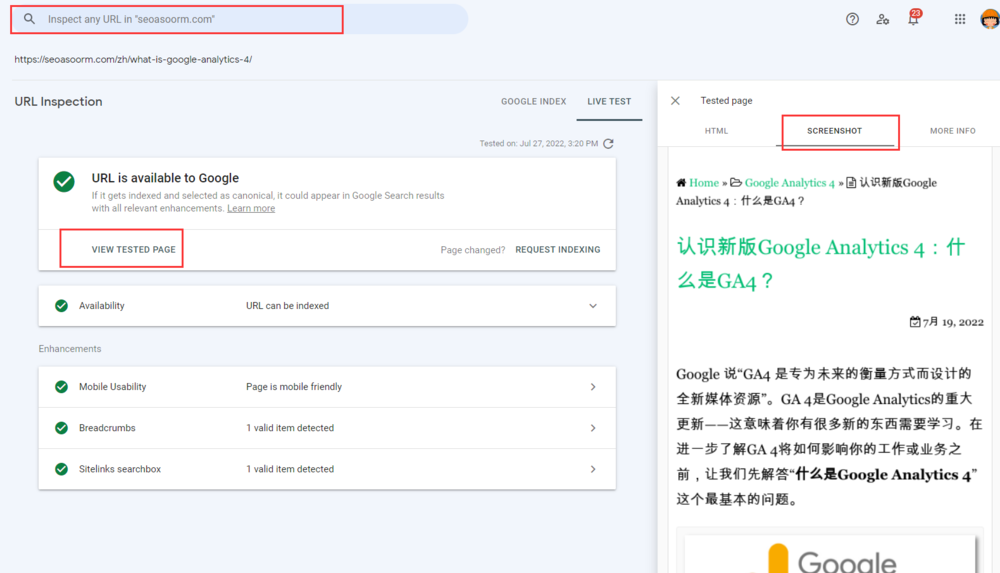Focus the Inspect any URL search field
This screenshot has width=1000, height=573.
[x=240, y=19]
